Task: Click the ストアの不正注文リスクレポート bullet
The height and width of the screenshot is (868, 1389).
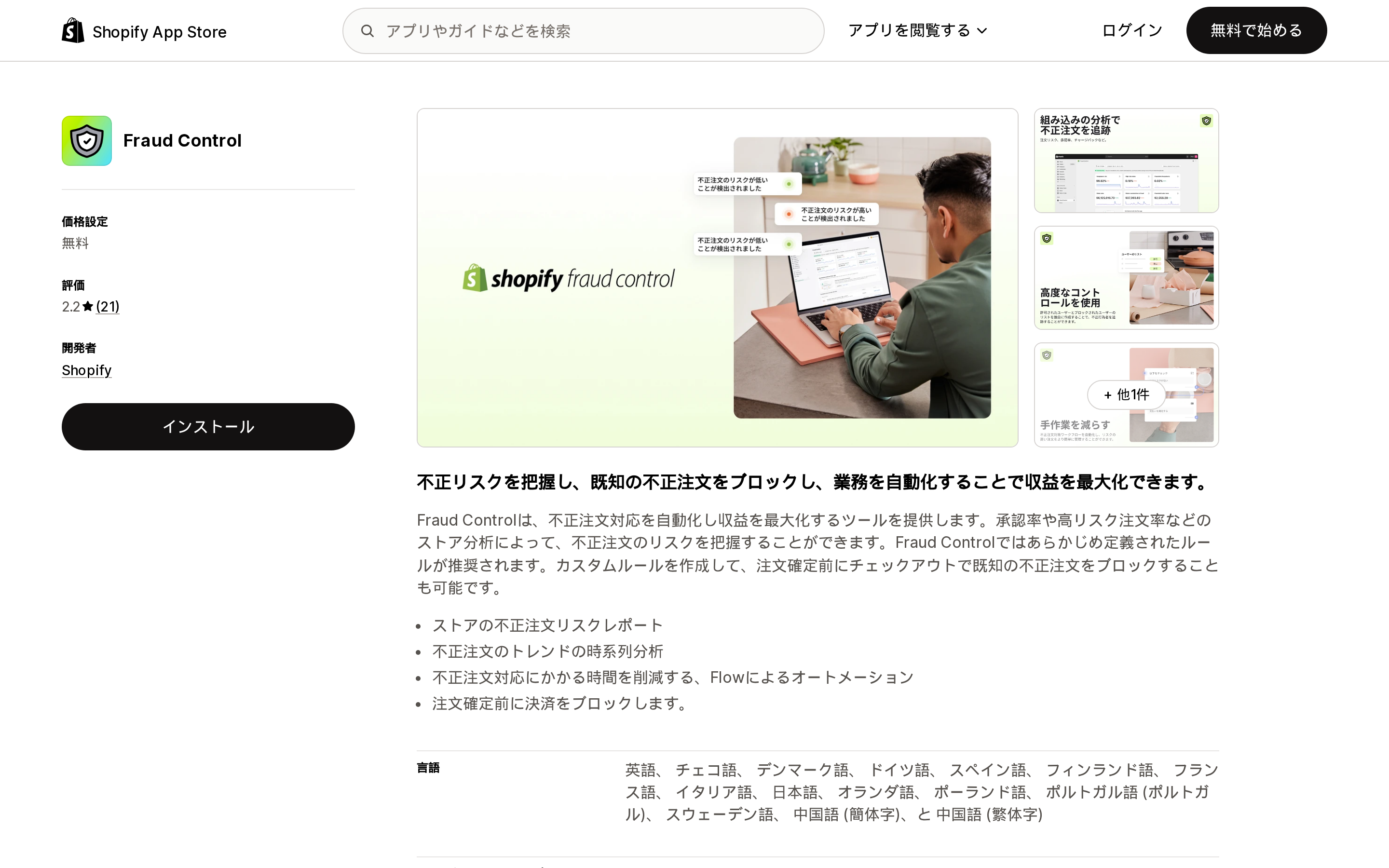Action: pyautogui.click(x=547, y=625)
